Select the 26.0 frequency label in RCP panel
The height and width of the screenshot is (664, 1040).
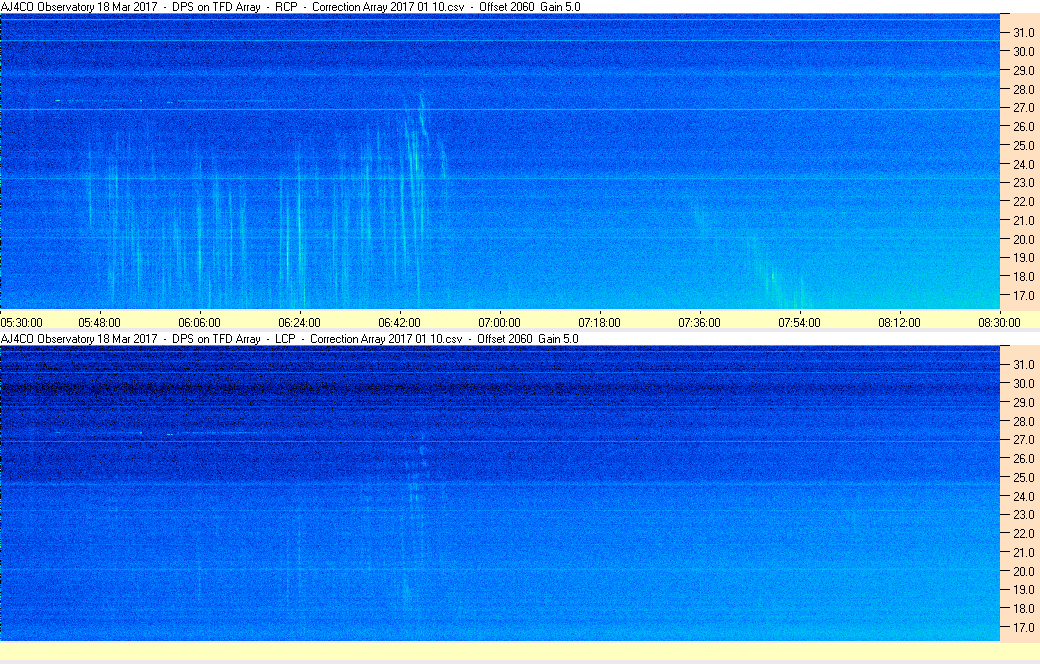(x=1023, y=127)
